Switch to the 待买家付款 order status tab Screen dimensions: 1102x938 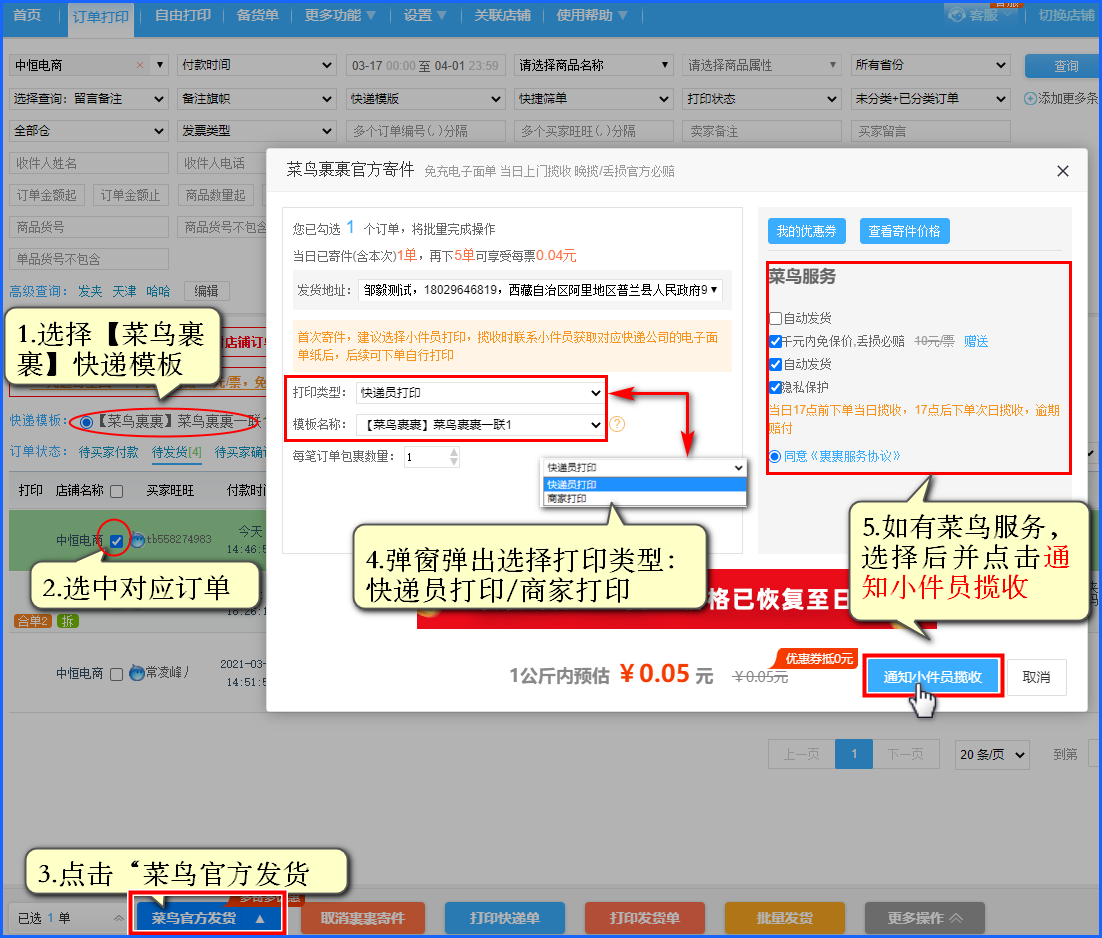point(108,452)
